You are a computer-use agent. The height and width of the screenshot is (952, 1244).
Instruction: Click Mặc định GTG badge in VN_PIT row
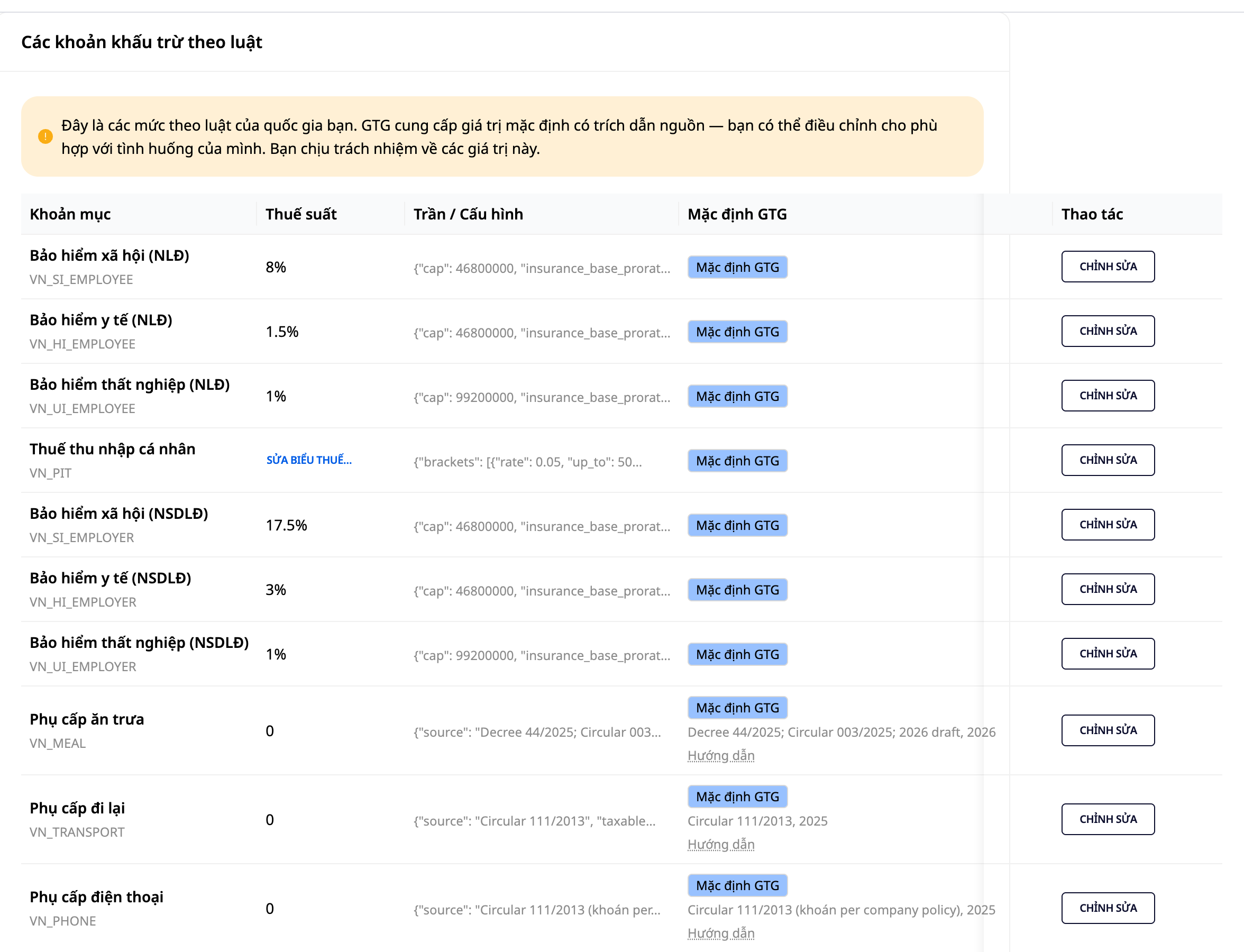click(x=737, y=461)
